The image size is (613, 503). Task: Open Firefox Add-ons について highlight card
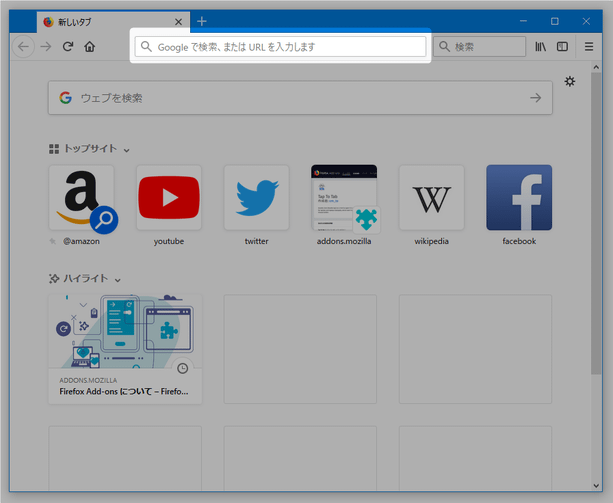click(125, 349)
